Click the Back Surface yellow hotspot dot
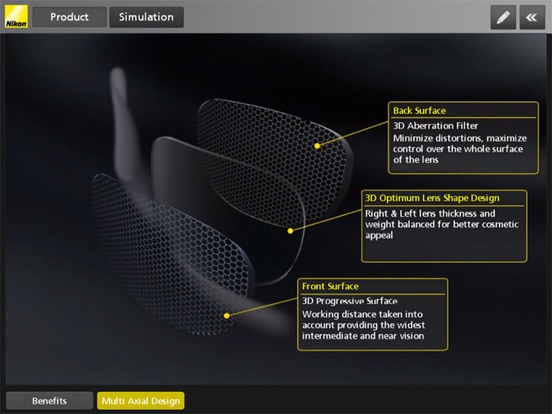Image resolution: width=552 pixels, height=414 pixels. pos(317,146)
